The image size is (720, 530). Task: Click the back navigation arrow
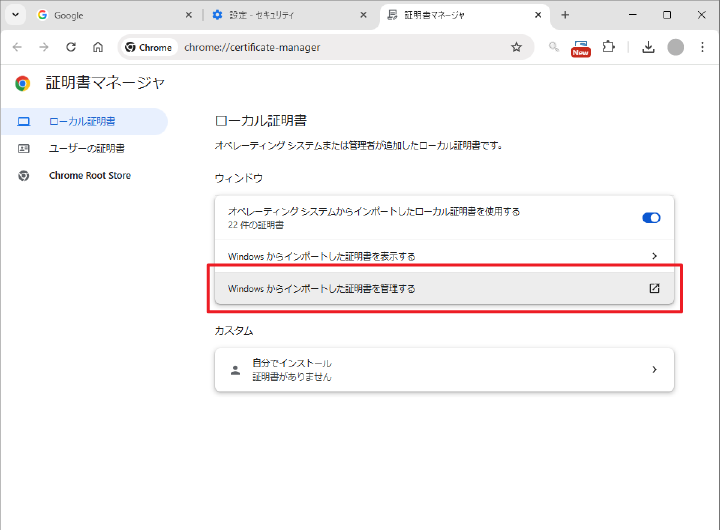coord(17,47)
